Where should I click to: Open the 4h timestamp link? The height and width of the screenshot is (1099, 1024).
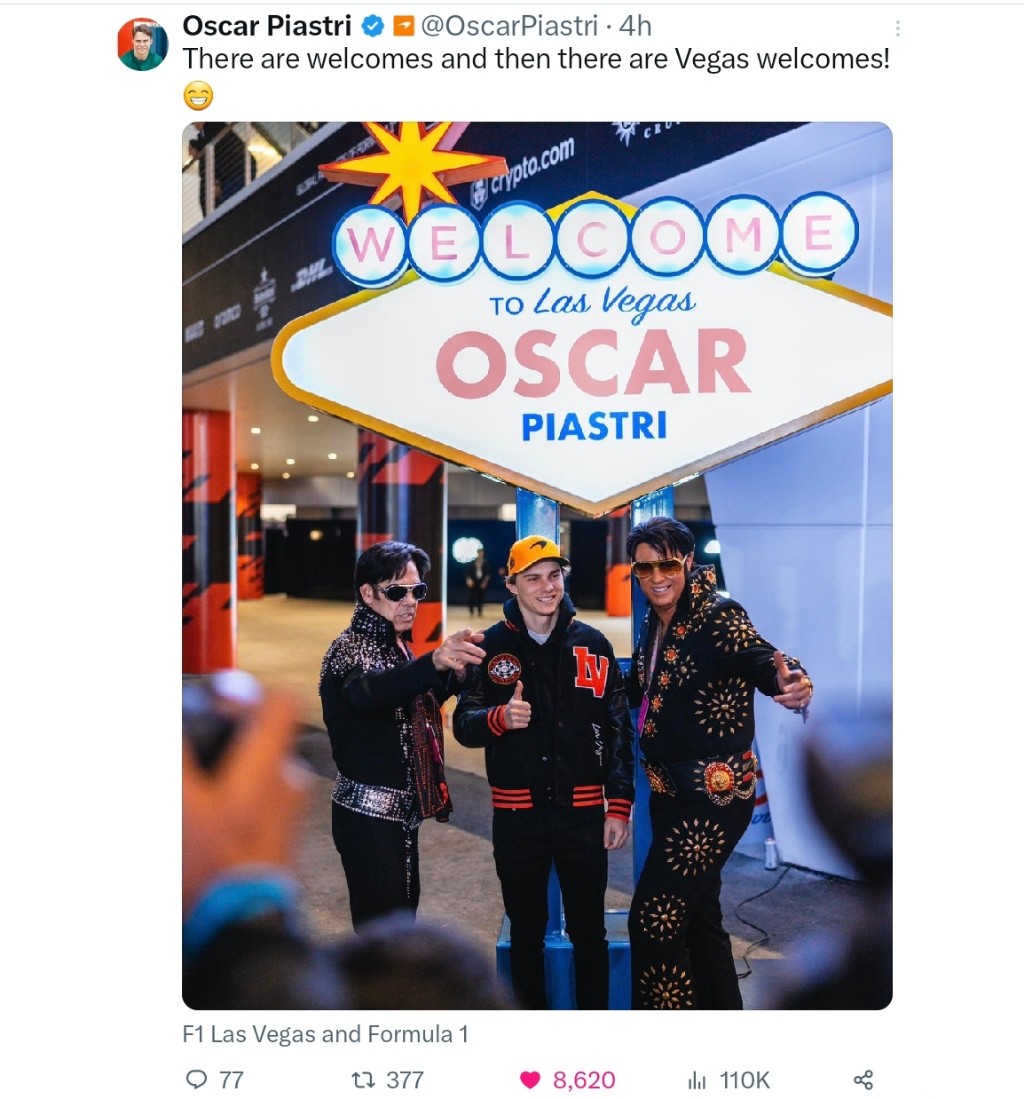coord(636,26)
